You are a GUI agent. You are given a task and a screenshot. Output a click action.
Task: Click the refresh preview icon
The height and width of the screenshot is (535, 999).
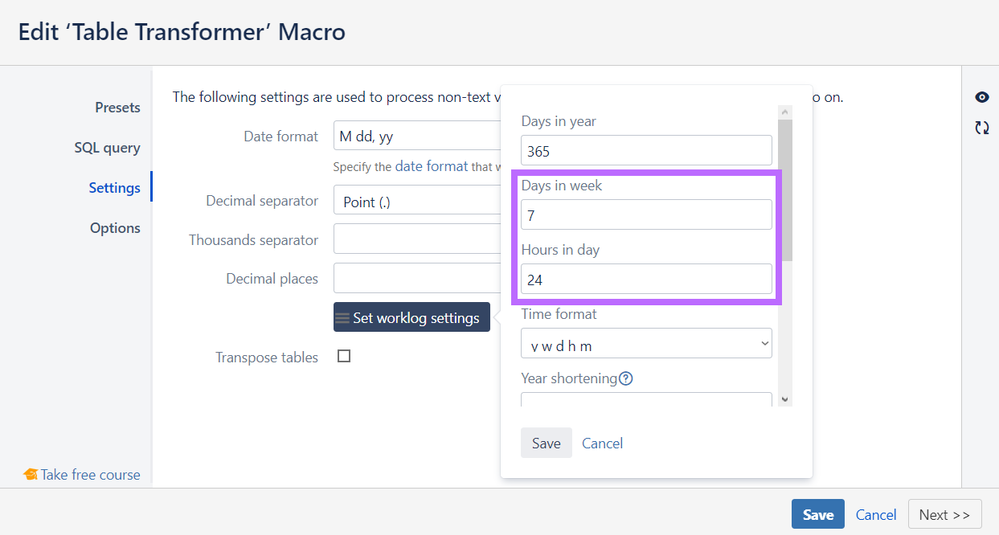click(982, 127)
